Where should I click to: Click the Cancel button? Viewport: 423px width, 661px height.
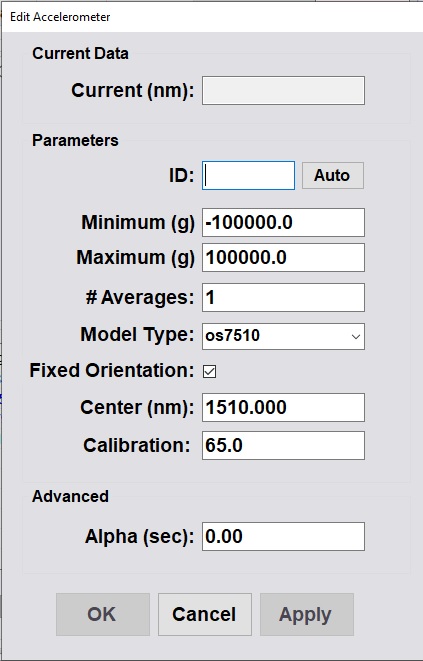pos(205,614)
